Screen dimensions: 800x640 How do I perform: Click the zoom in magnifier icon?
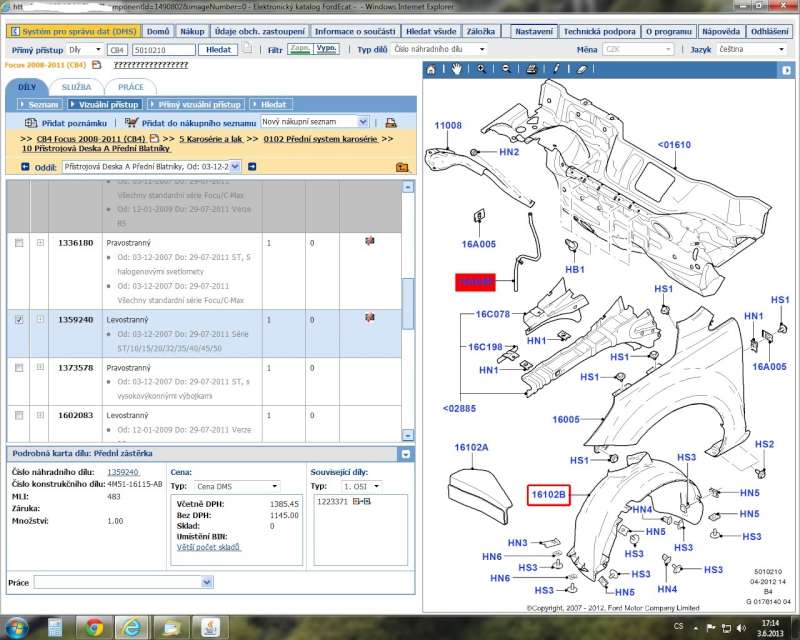[481, 69]
